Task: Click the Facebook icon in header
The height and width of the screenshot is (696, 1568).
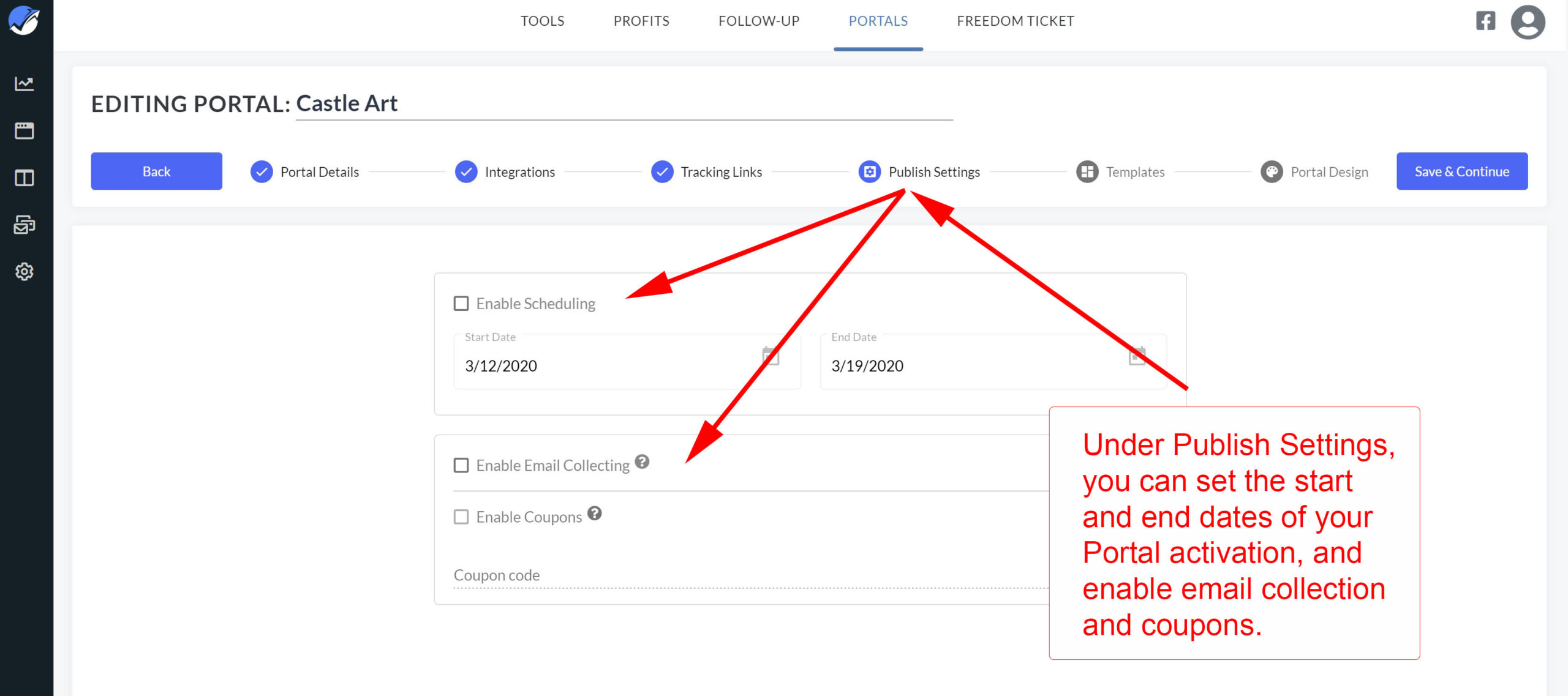Action: click(x=1485, y=21)
